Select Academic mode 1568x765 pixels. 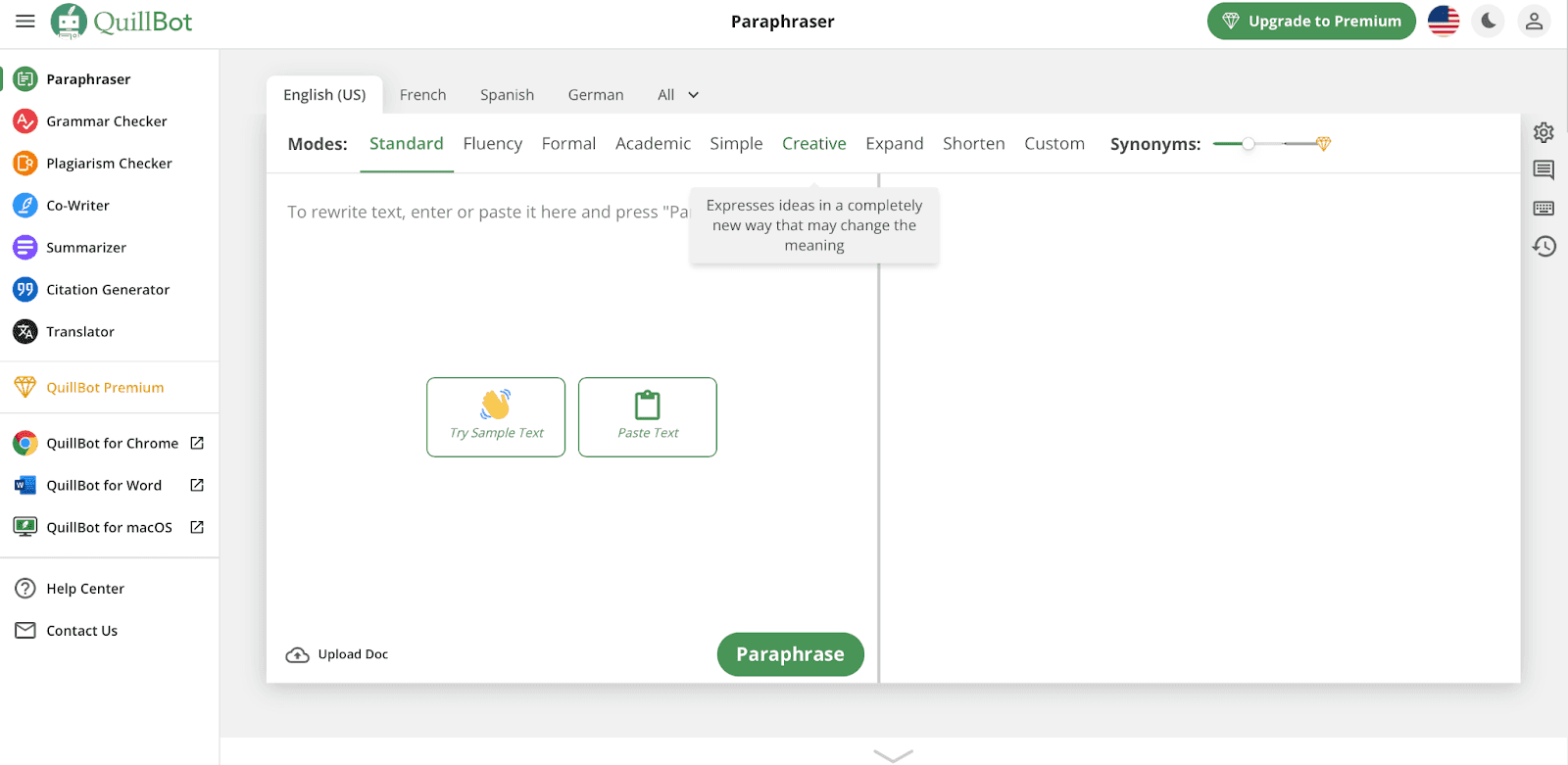[653, 144]
